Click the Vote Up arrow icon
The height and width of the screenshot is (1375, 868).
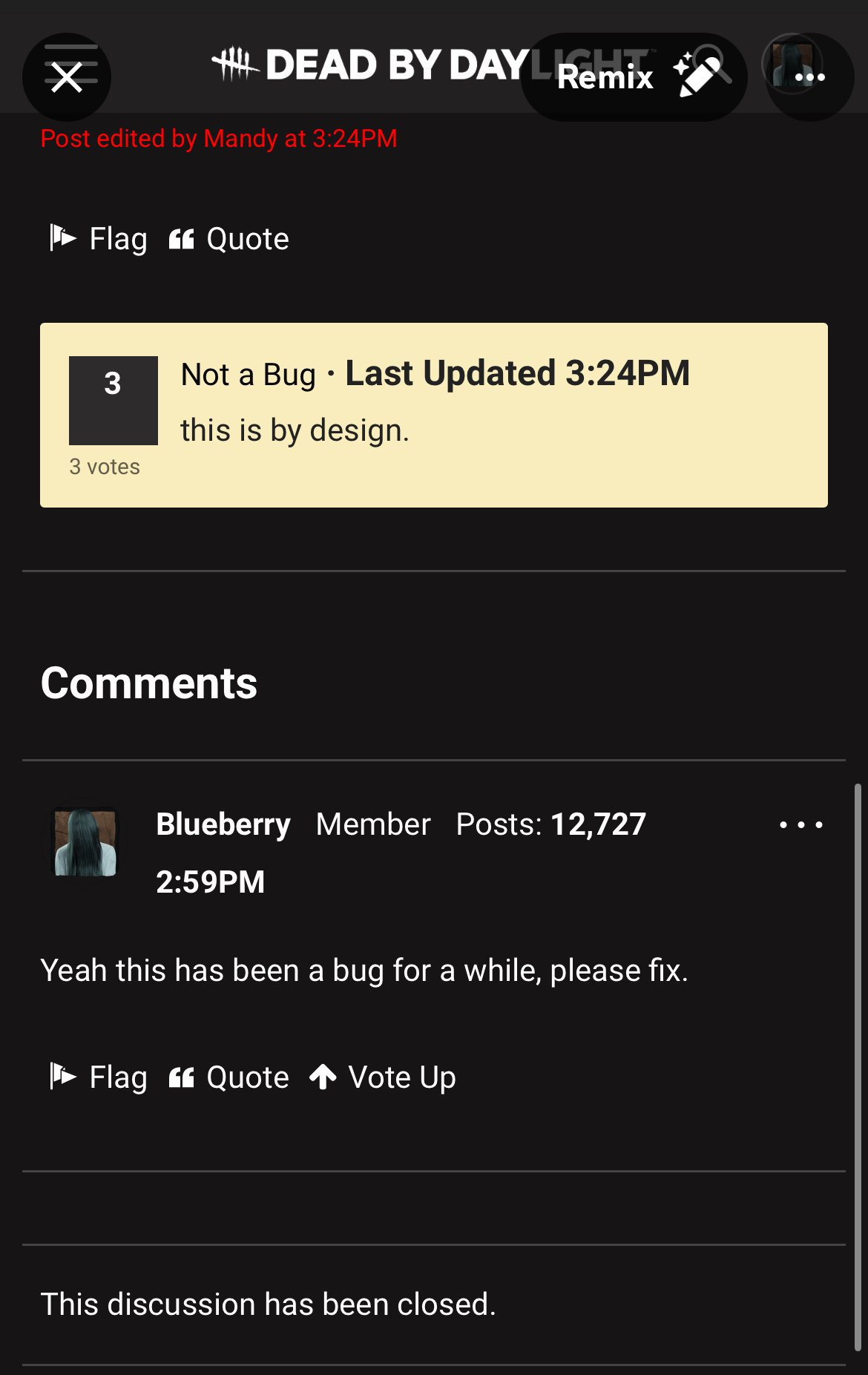(323, 1077)
